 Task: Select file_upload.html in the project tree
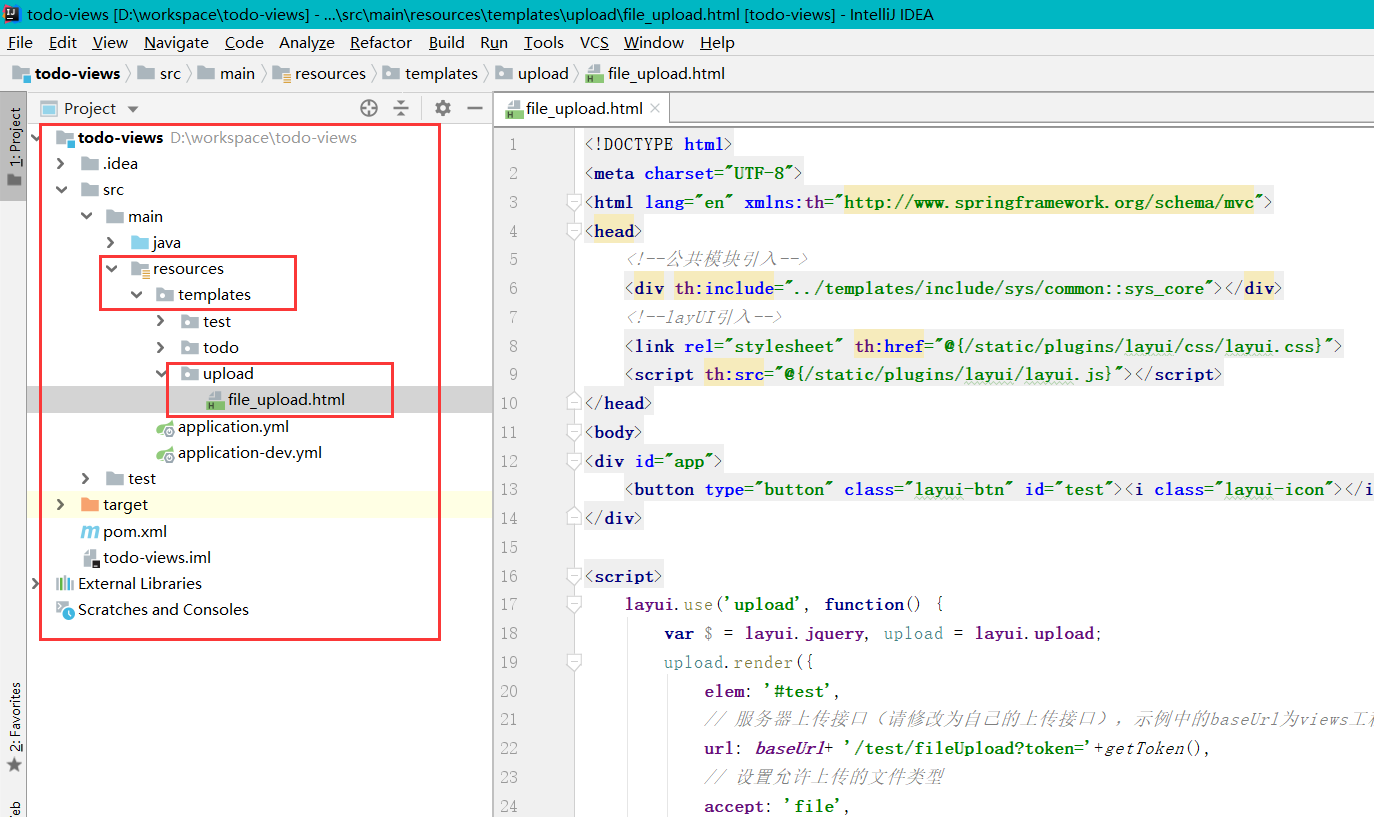click(x=286, y=399)
